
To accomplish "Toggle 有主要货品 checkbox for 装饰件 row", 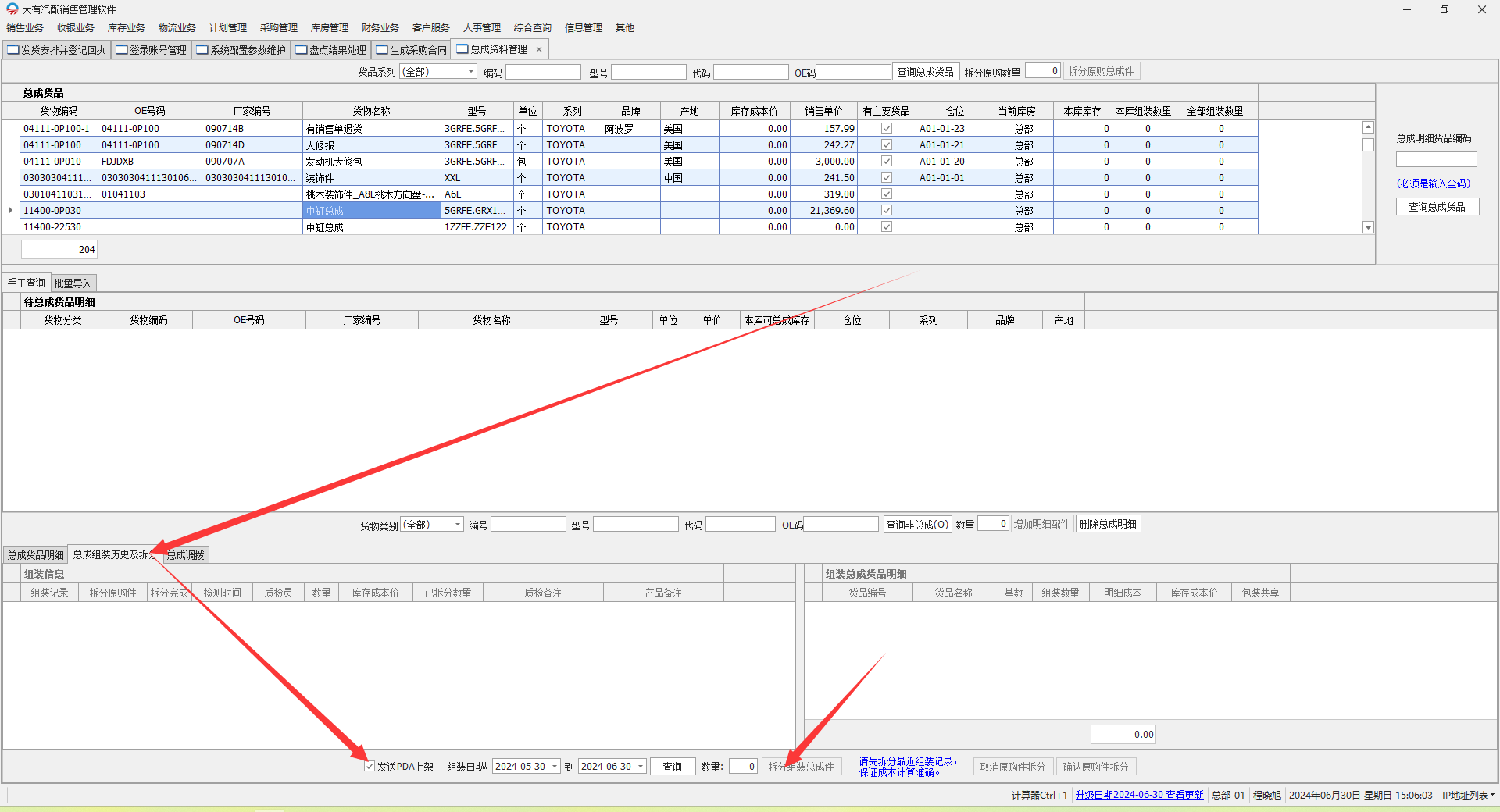I will [x=887, y=177].
